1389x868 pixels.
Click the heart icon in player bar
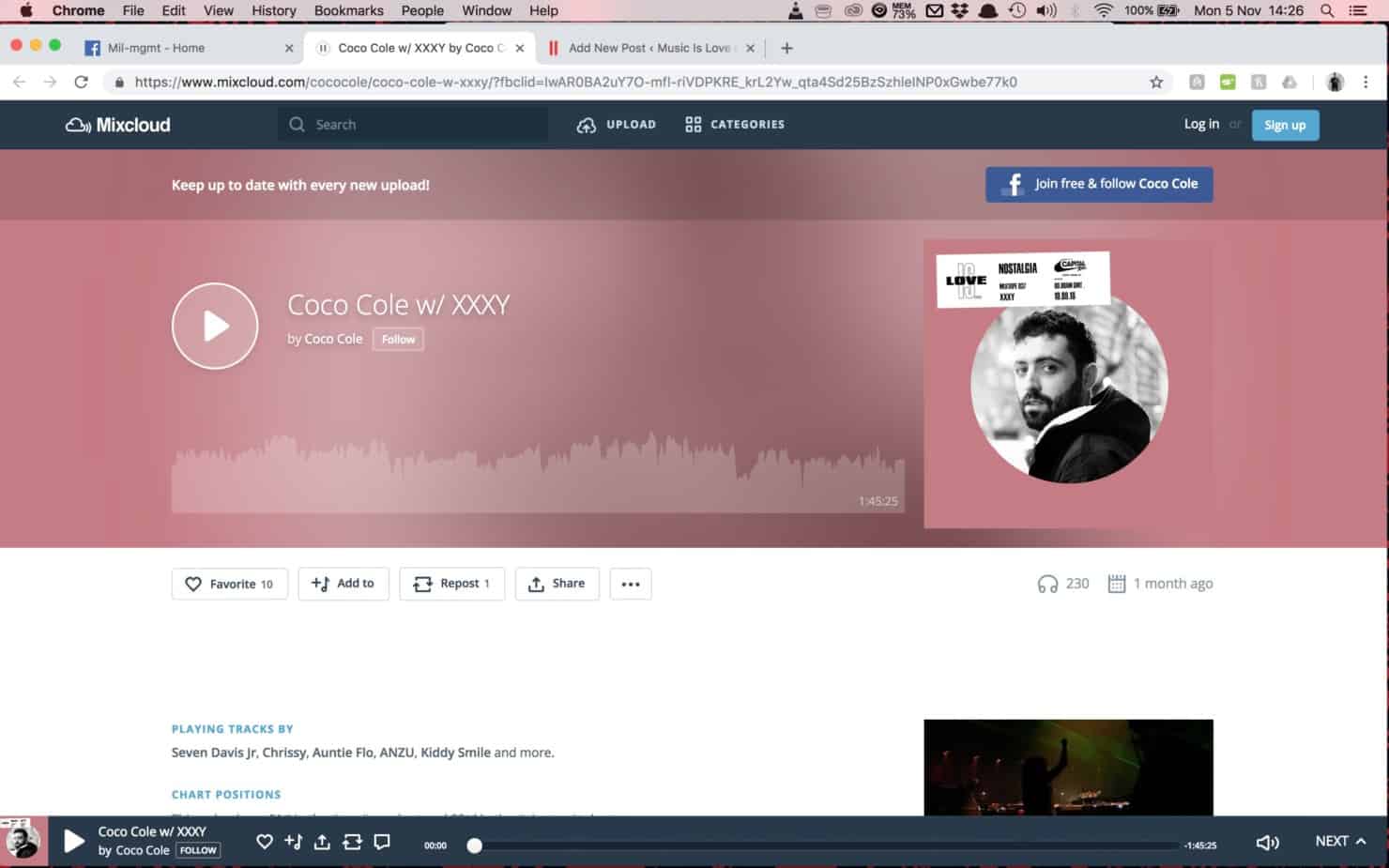pyautogui.click(x=265, y=842)
